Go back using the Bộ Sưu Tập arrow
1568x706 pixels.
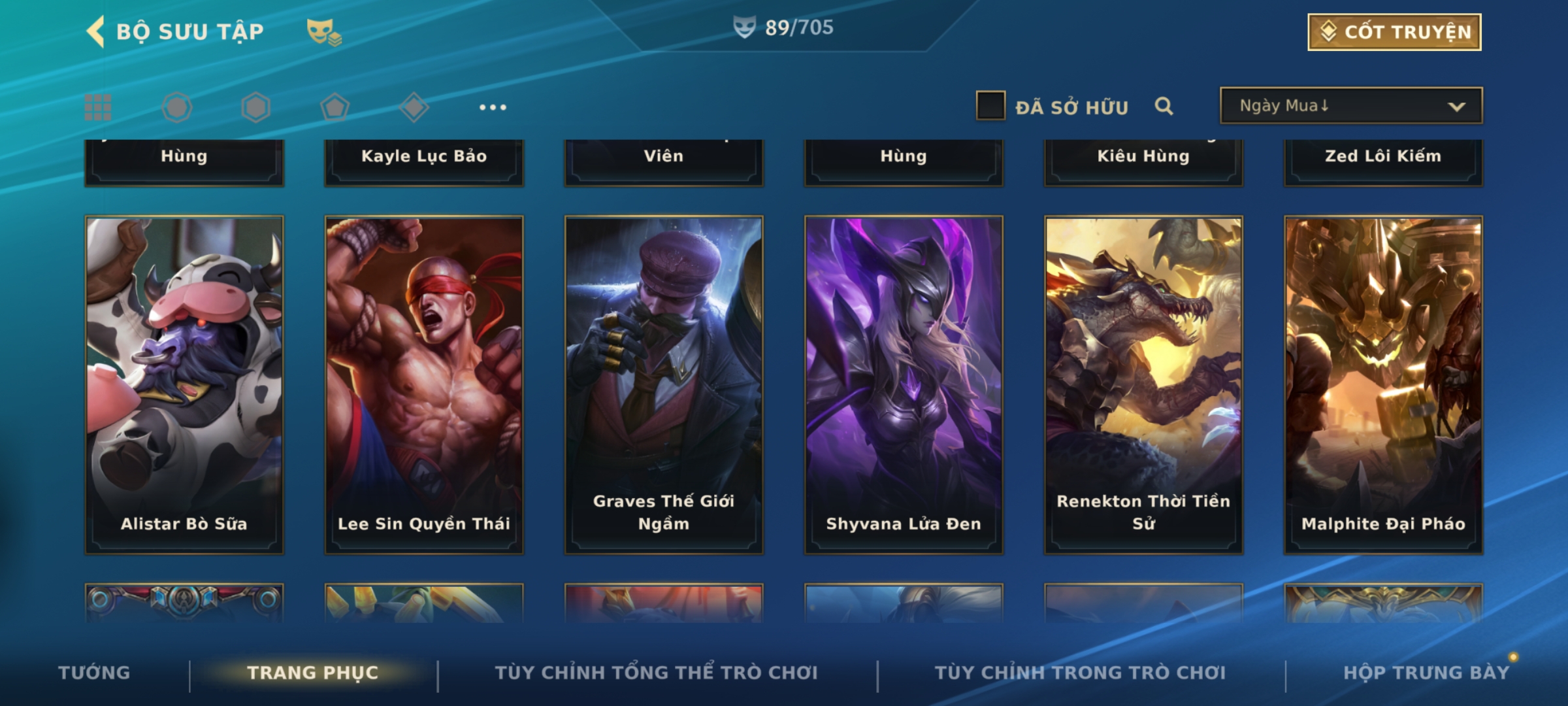point(95,31)
